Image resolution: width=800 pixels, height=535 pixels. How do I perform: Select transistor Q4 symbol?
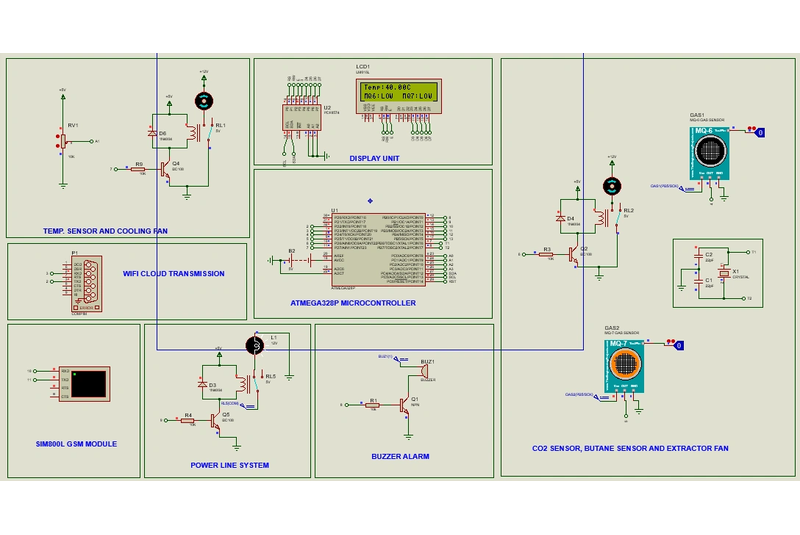tap(165, 169)
